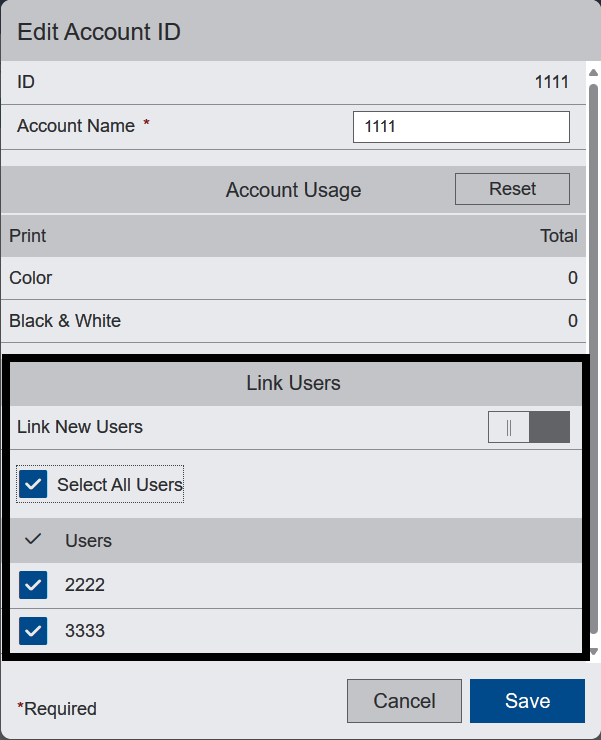601x740 pixels.
Task: Click the Users column header label
Action: [x=88, y=541]
